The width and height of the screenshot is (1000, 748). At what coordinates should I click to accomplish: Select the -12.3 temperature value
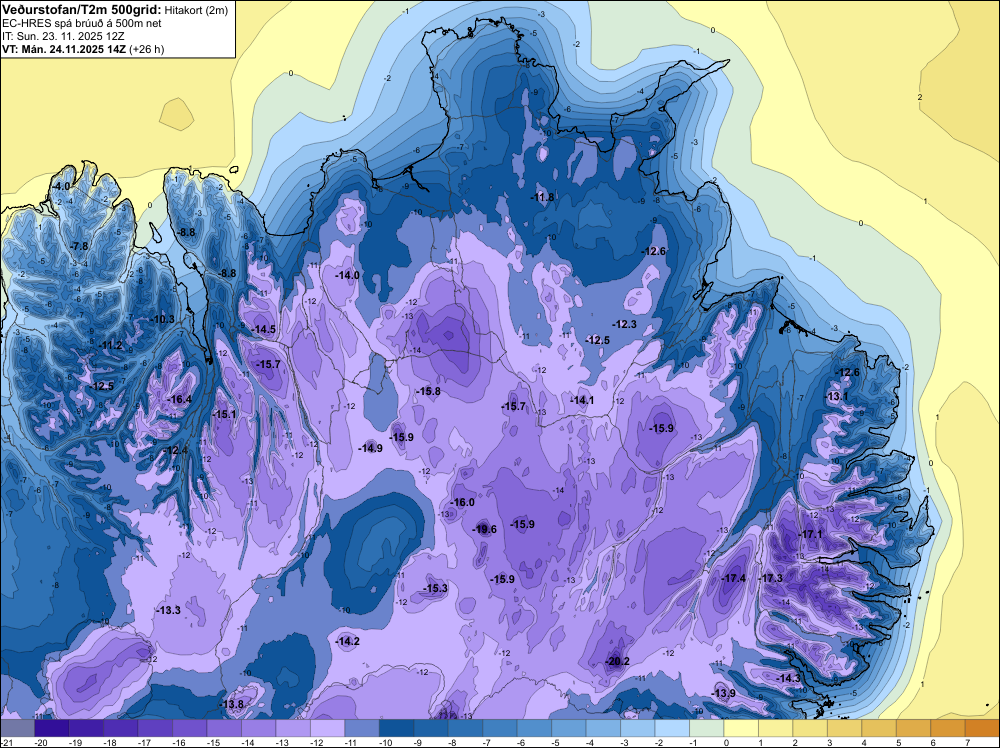624,325
